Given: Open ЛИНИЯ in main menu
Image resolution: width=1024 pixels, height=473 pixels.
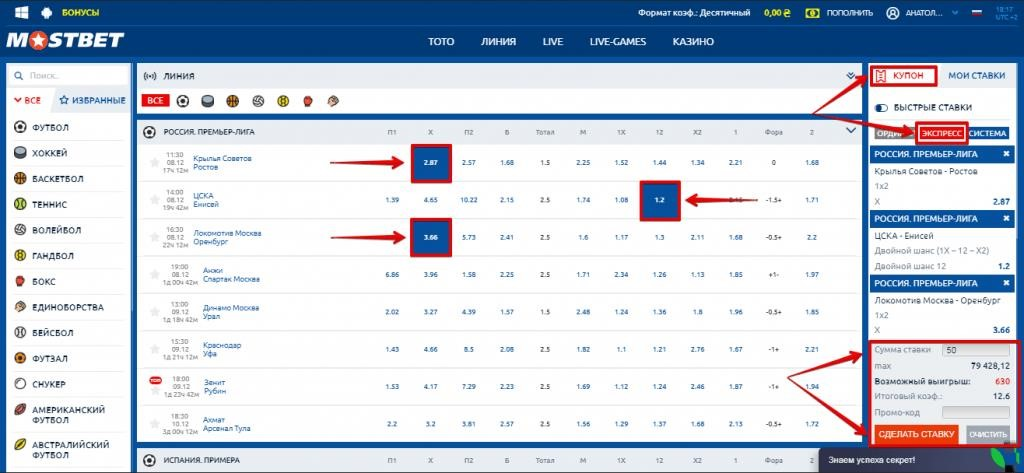Looking at the screenshot, I should 498,41.
